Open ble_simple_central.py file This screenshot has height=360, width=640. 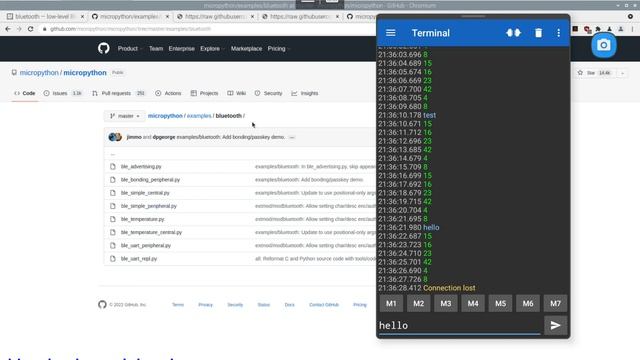145,193
